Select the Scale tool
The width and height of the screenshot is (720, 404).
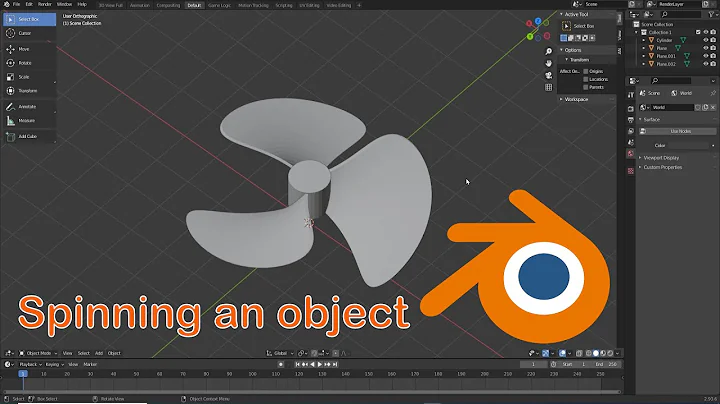(29, 77)
